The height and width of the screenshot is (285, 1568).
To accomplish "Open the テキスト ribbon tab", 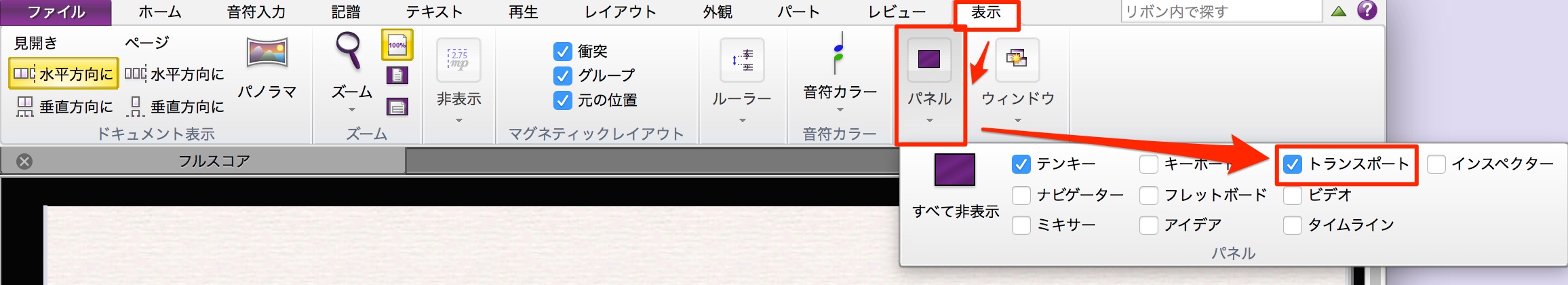I will [x=434, y=12].
